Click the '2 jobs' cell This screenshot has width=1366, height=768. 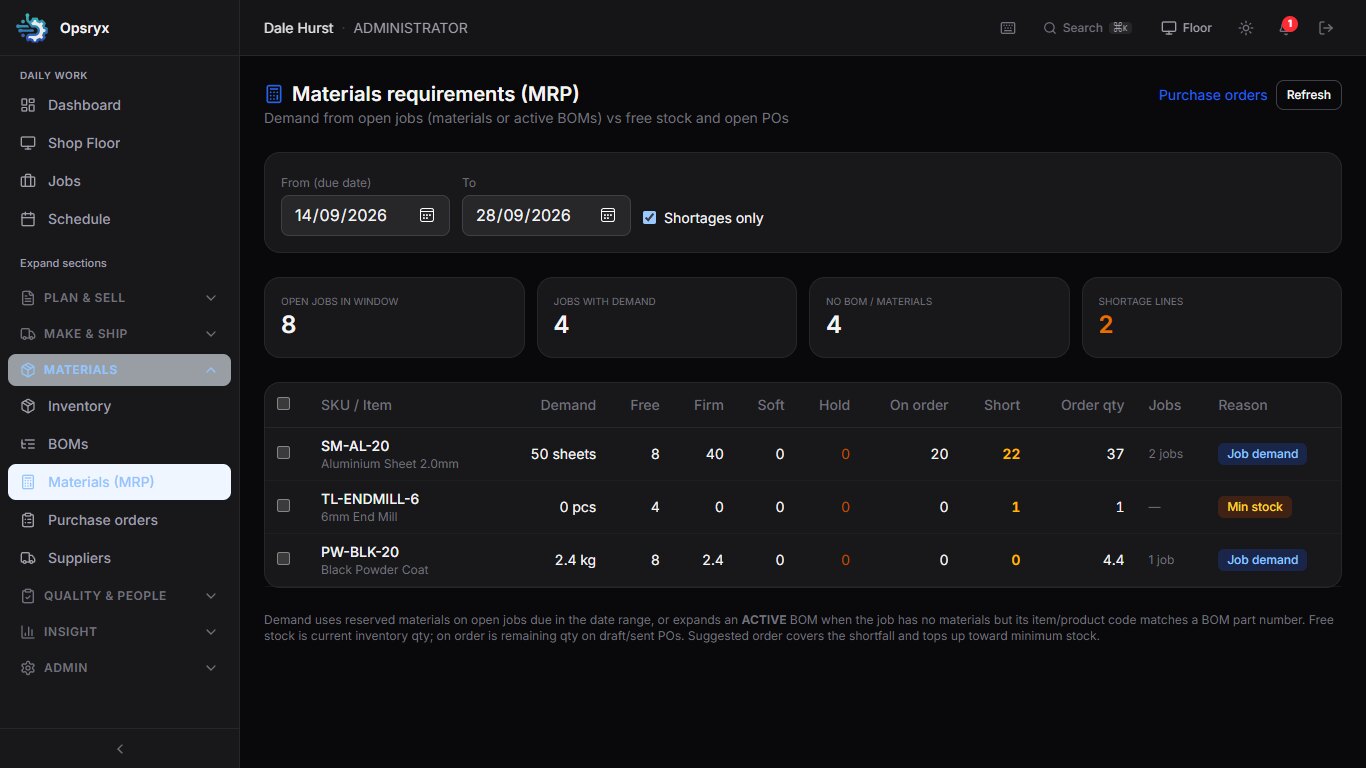click(x=1166, y=454)
